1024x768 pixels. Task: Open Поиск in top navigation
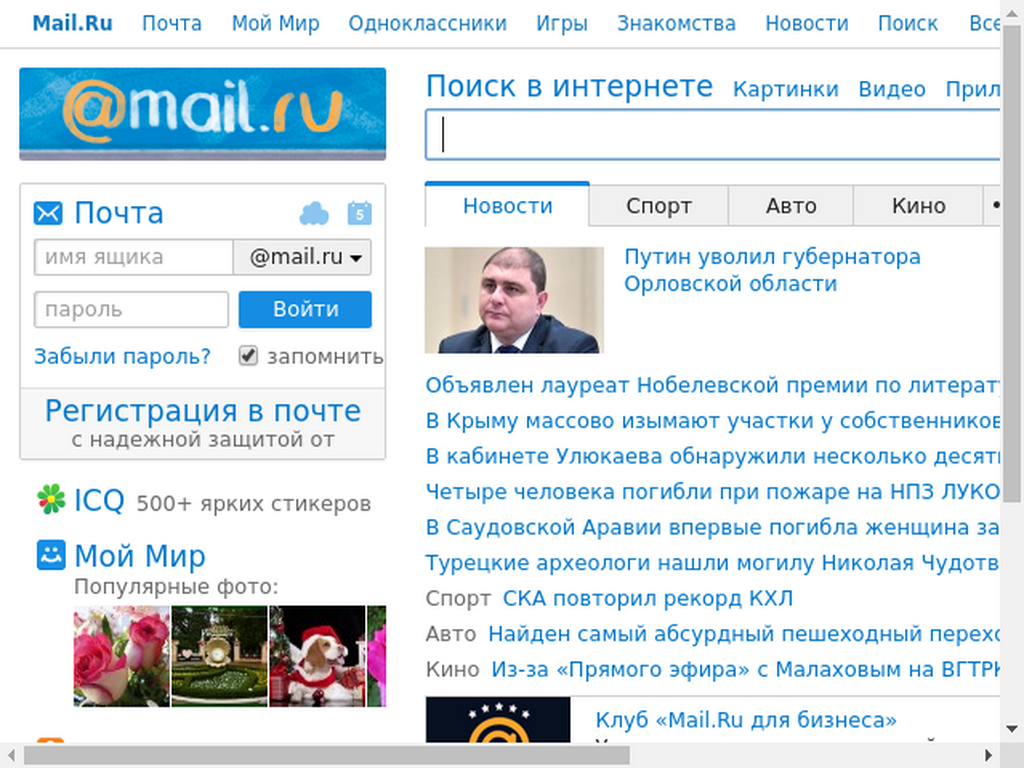coord(908,24)
